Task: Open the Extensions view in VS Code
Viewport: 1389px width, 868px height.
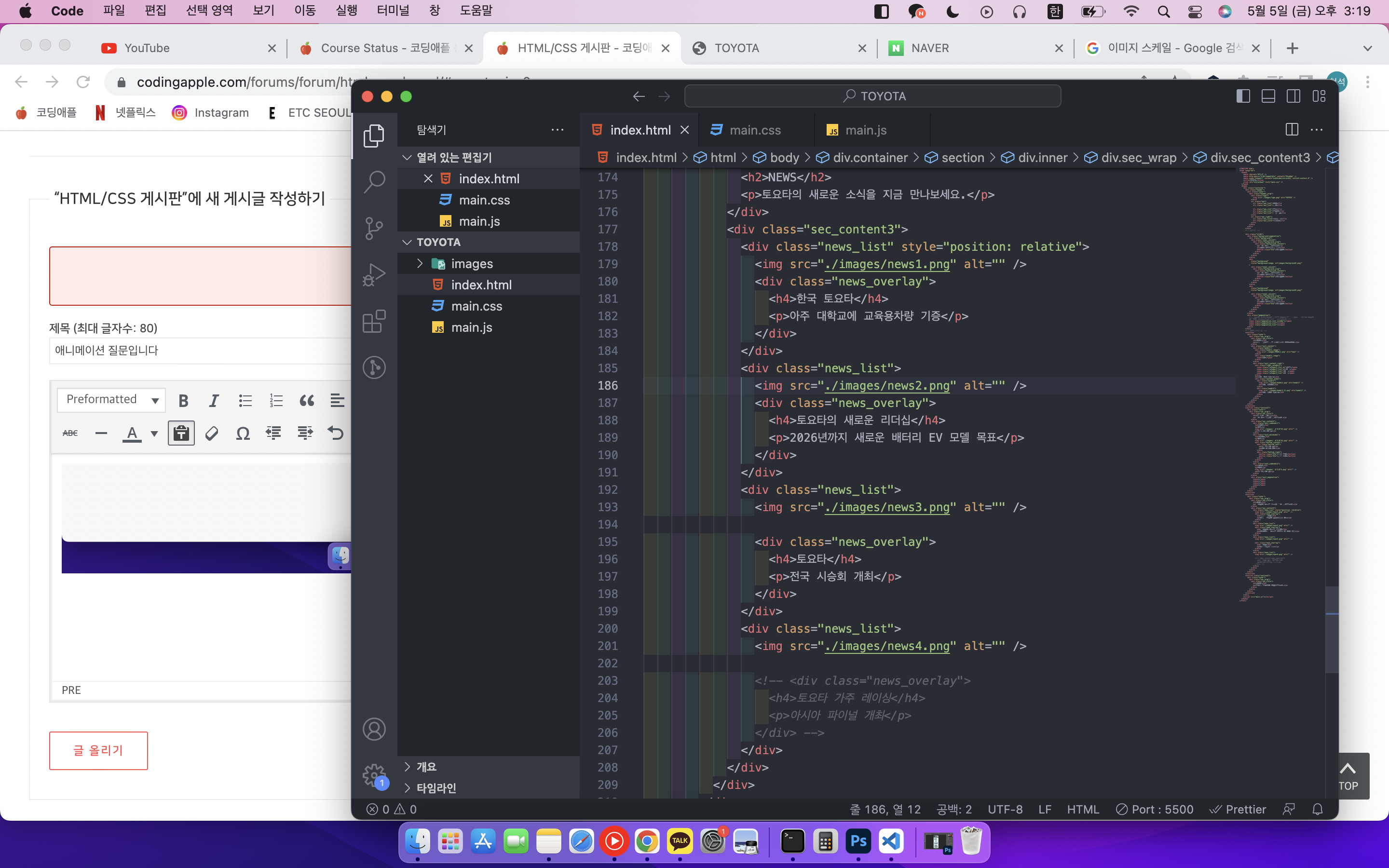Action: (x=374, y=321)
